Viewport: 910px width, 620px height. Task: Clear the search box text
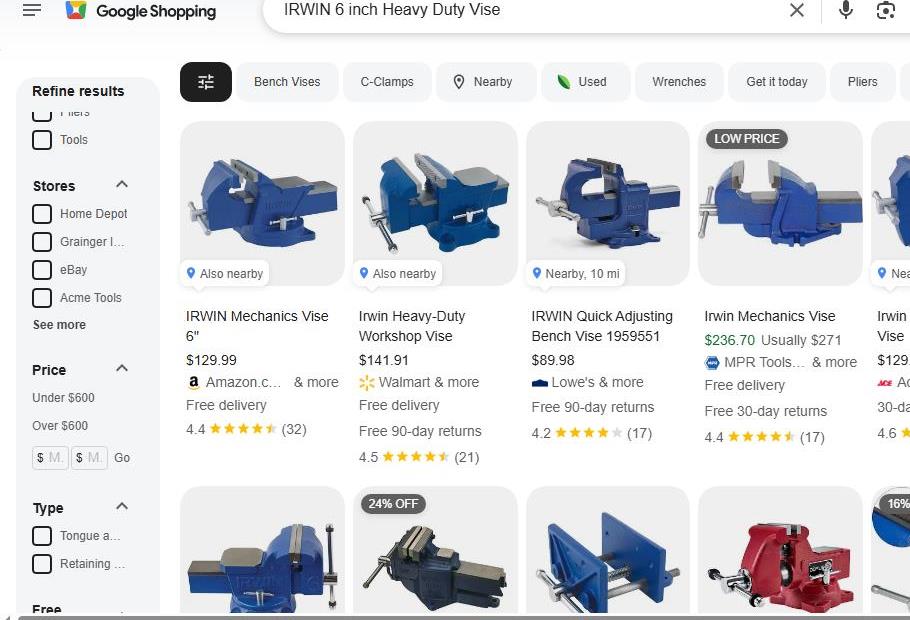point(797,10)
